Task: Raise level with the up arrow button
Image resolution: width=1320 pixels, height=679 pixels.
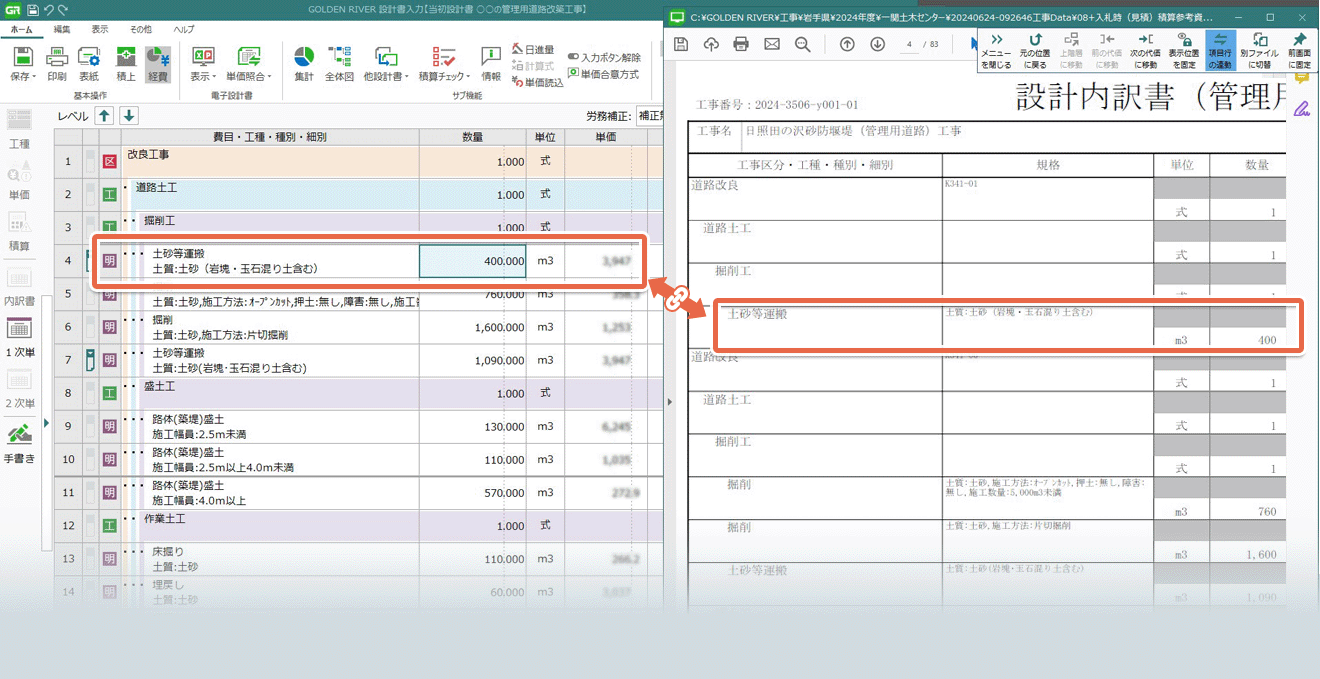Action: pos(105,116)
